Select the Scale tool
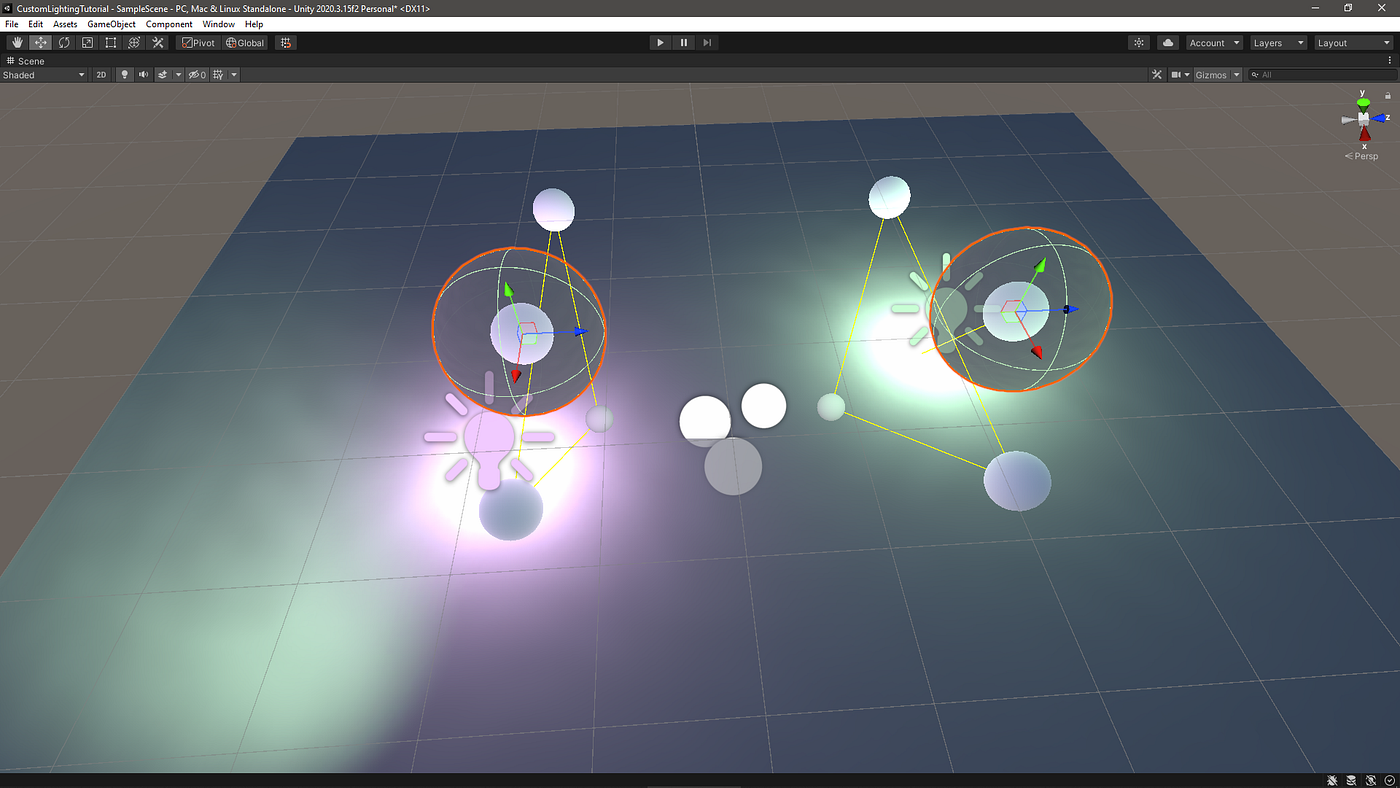 coord(87,42)
